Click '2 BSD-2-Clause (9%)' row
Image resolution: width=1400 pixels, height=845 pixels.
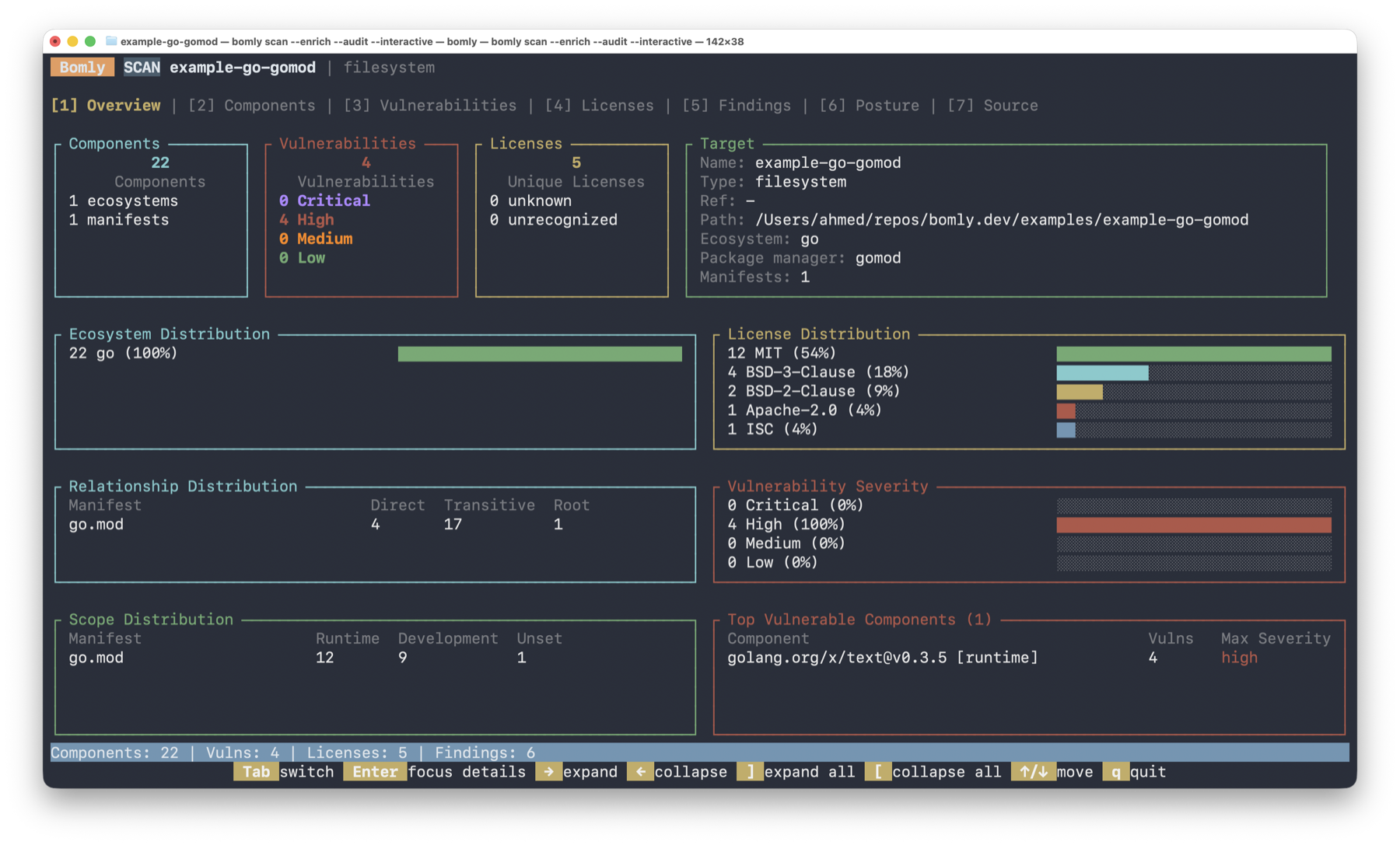[x=1029, y=391]
